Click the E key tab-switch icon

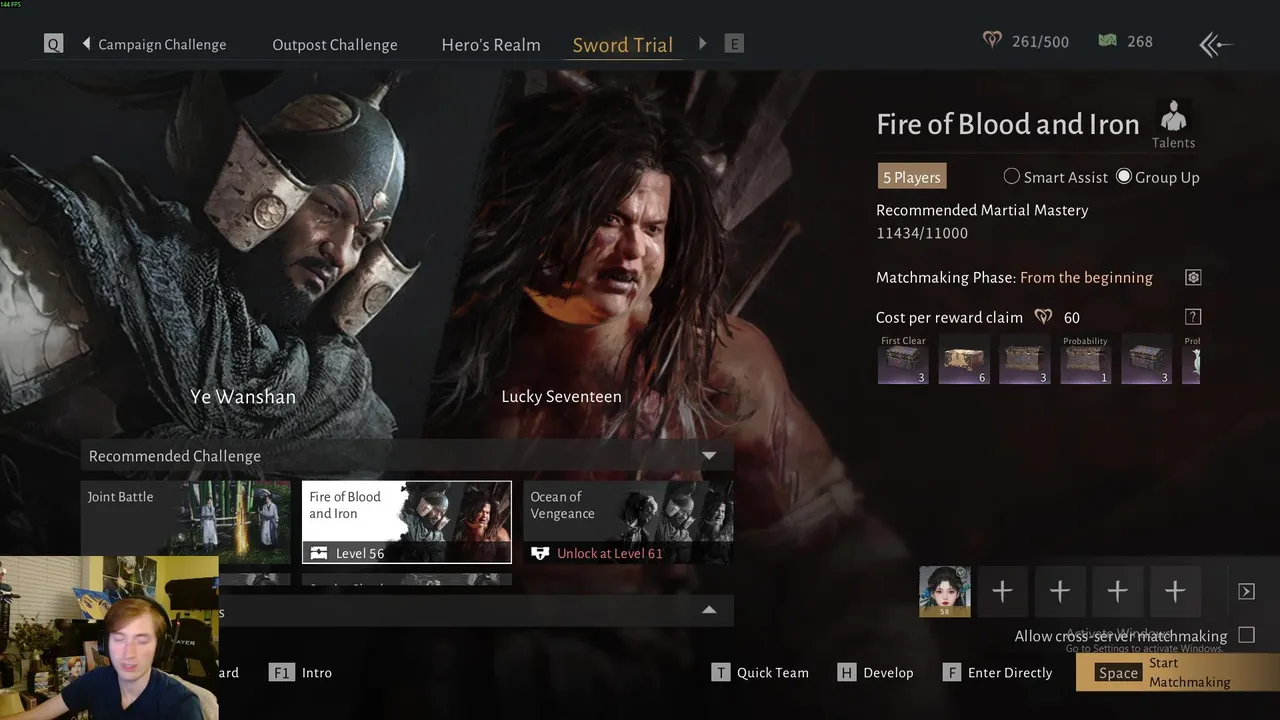[735, 44]
